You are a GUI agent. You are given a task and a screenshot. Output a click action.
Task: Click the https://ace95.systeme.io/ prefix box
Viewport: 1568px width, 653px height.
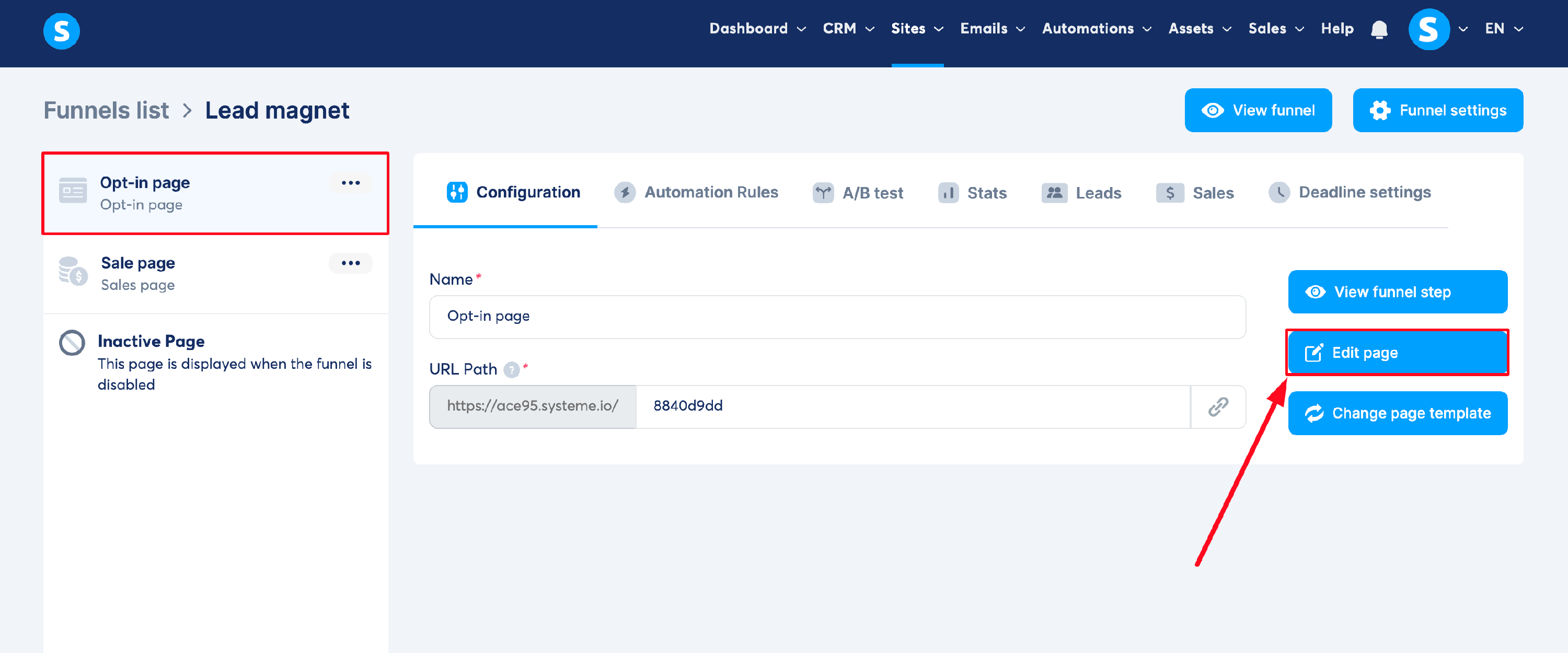click(533, 406)
